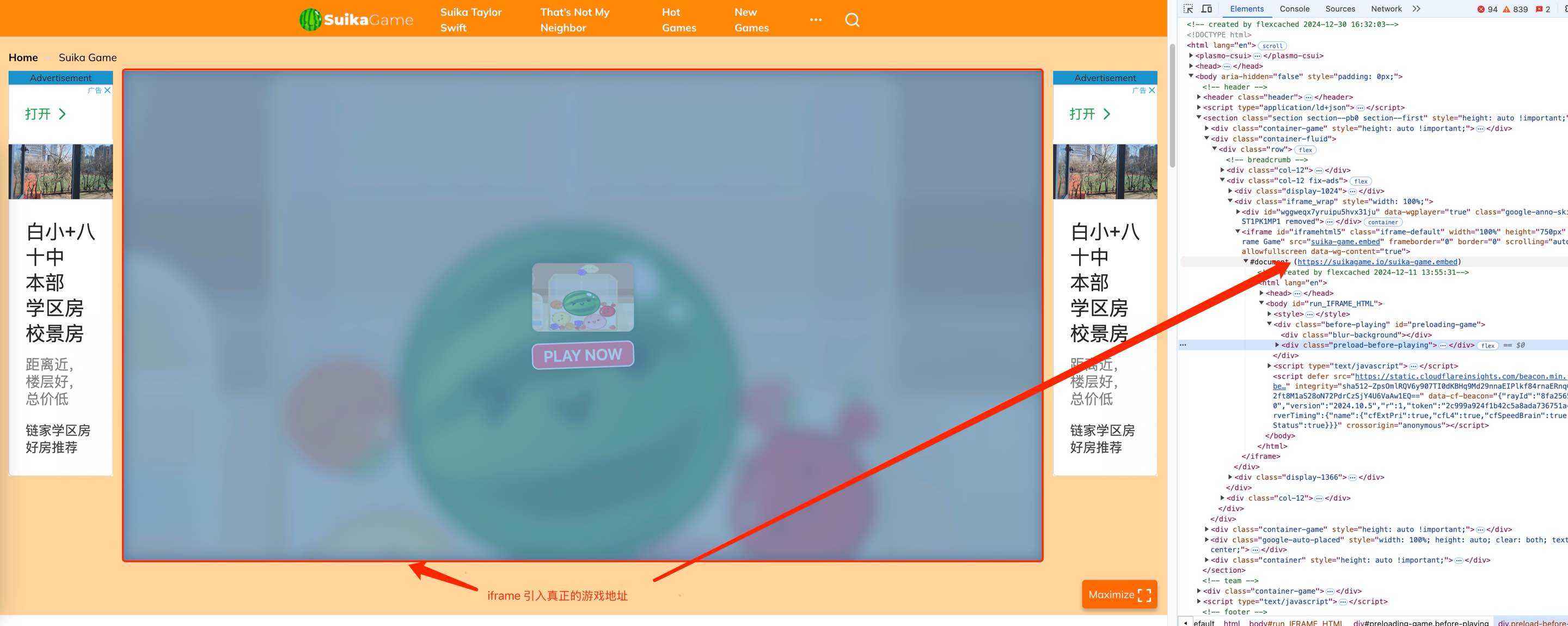Screen dimensions: 1568x626
Task: Collapse the #document node
Action: click(x=1245, y=261)
